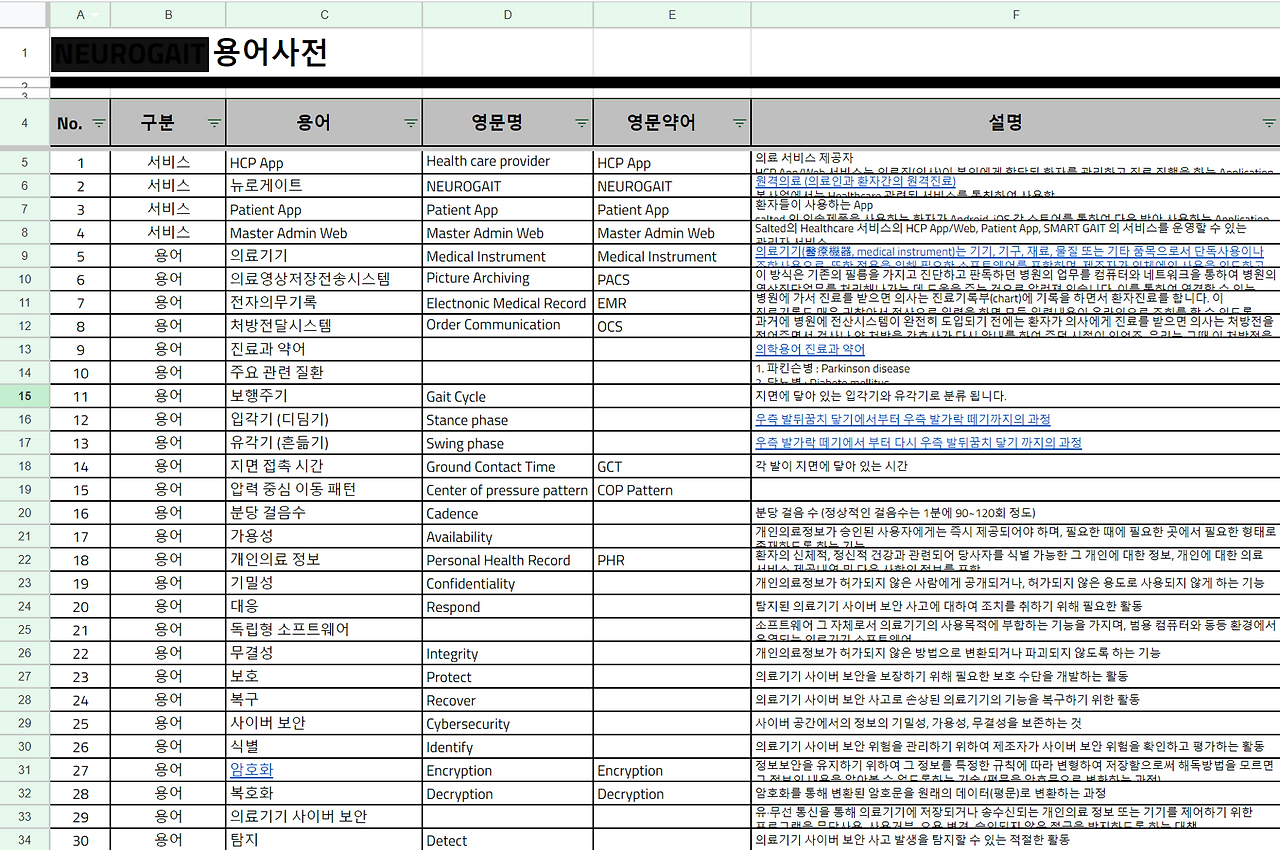1280x850 pixels.
Task: Select the 의료영상저장전송시스템 cell
Action: pos(324,279)
